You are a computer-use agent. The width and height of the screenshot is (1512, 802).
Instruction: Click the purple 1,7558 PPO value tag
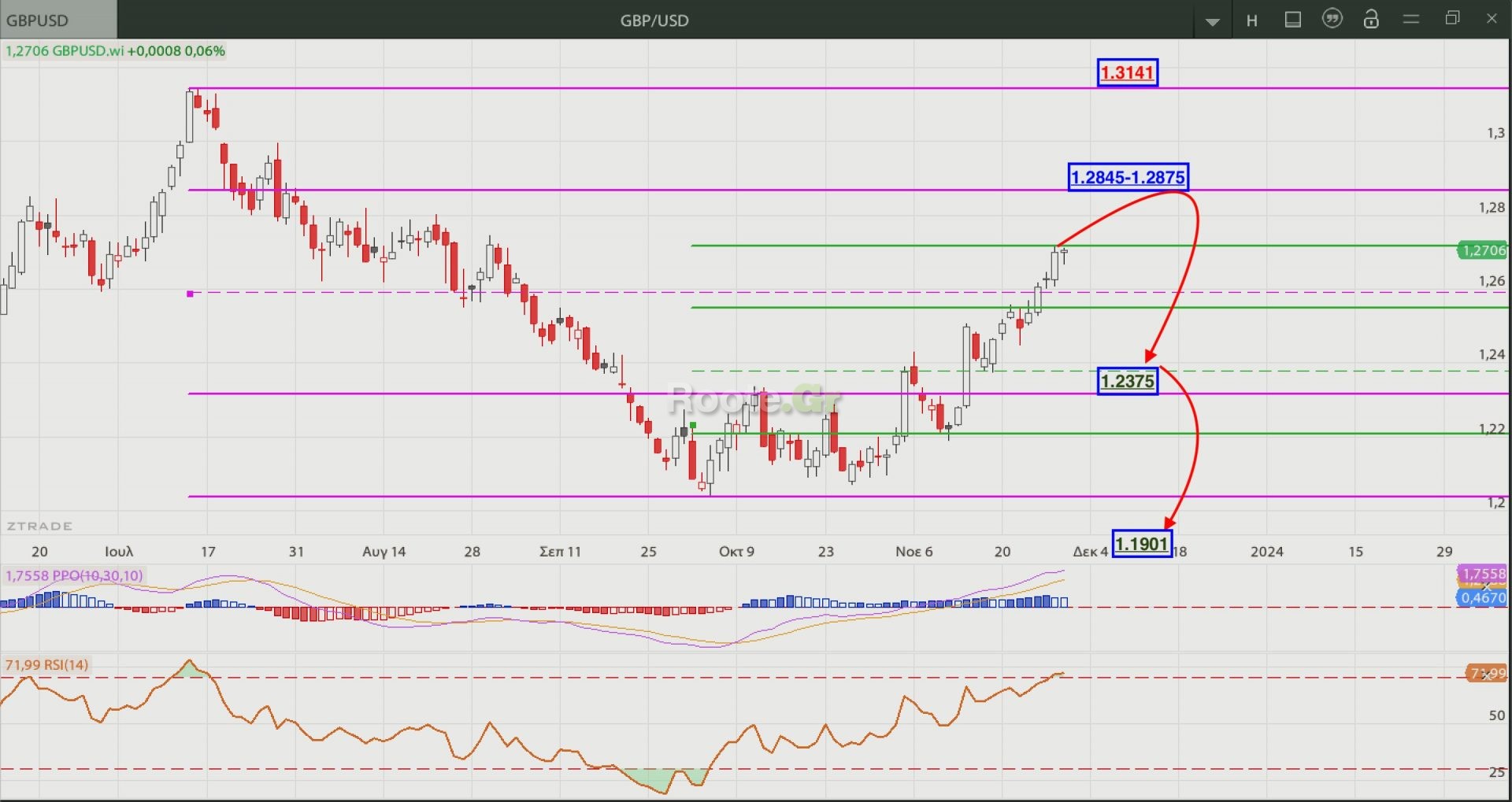point(1482,574)
